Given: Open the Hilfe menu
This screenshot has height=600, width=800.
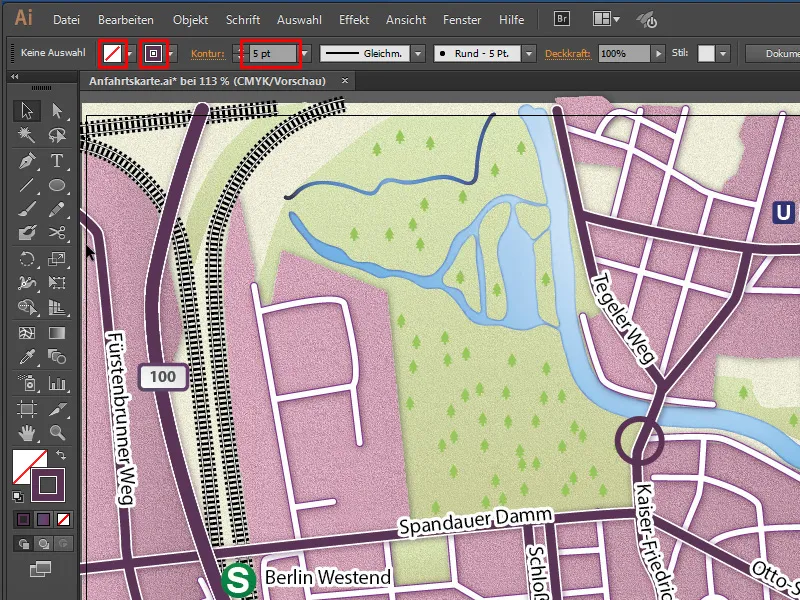Looking at the screenshot, I should pos(511,20).
